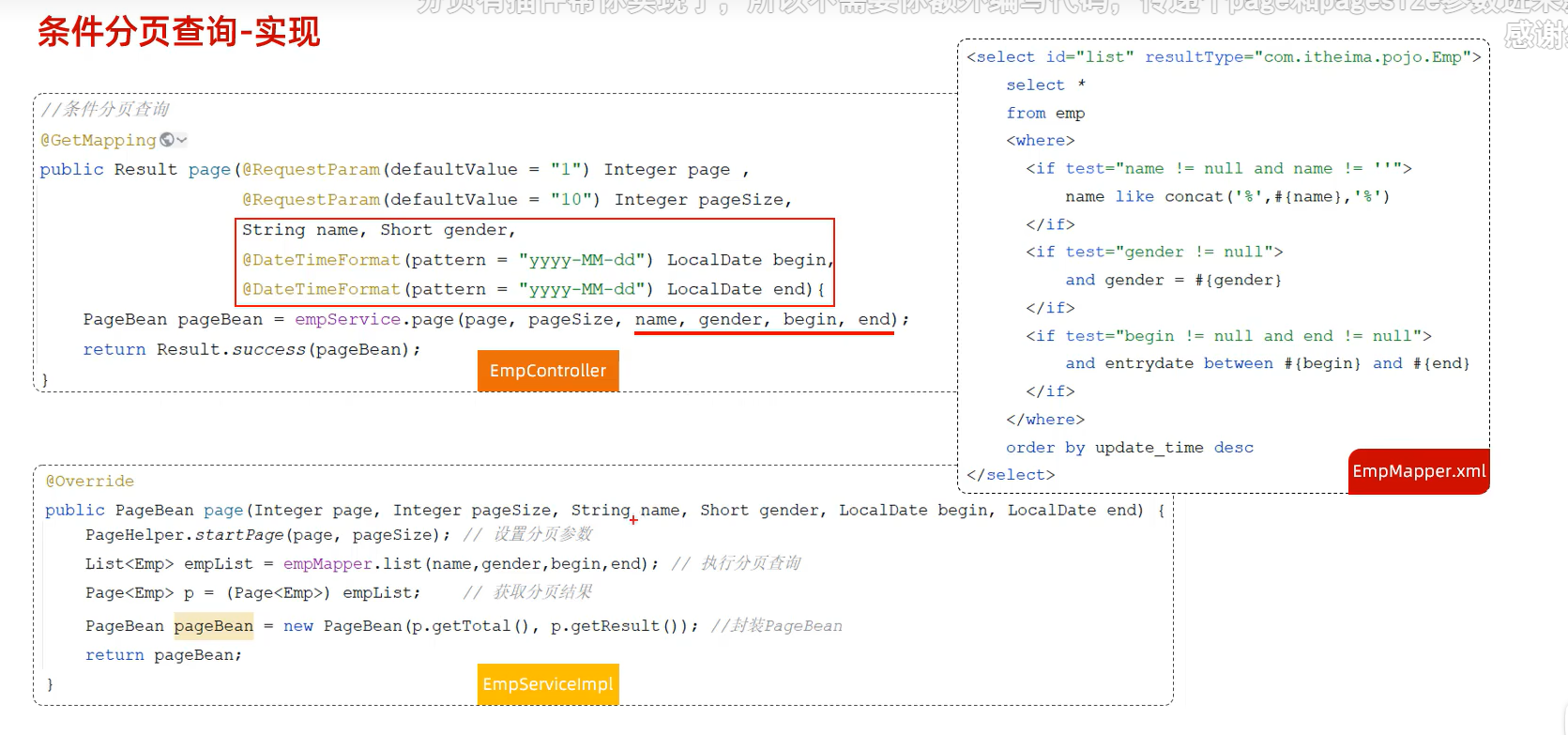Click 'Page<Emp> p = (Page<Emp>) empList;'
The image size is (1568, 735).
253,593
